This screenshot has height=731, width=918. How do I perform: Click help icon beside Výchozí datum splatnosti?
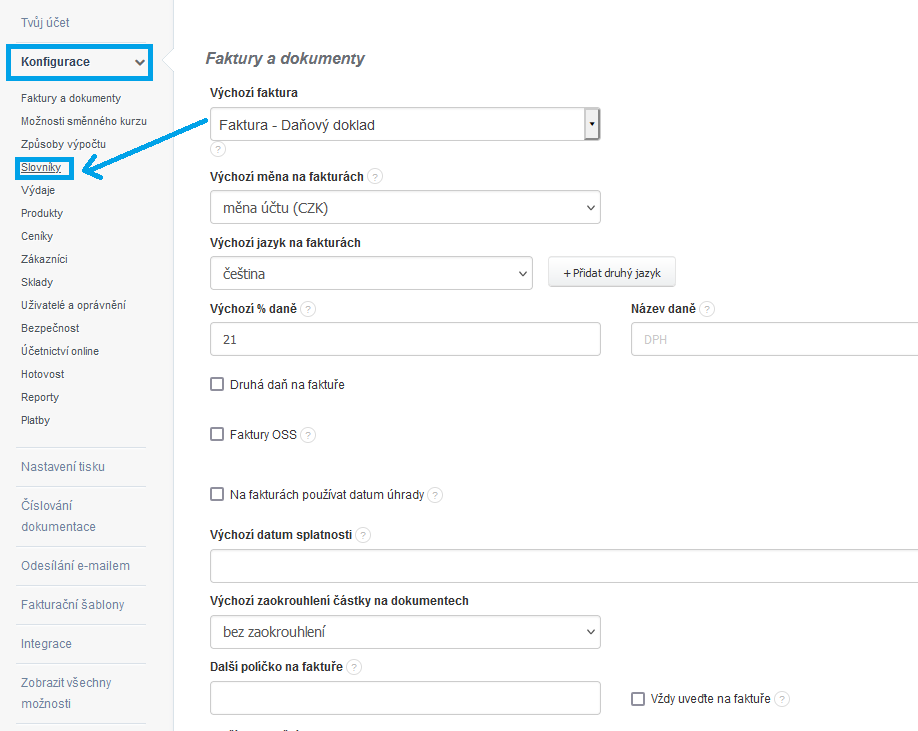point(363,535)
